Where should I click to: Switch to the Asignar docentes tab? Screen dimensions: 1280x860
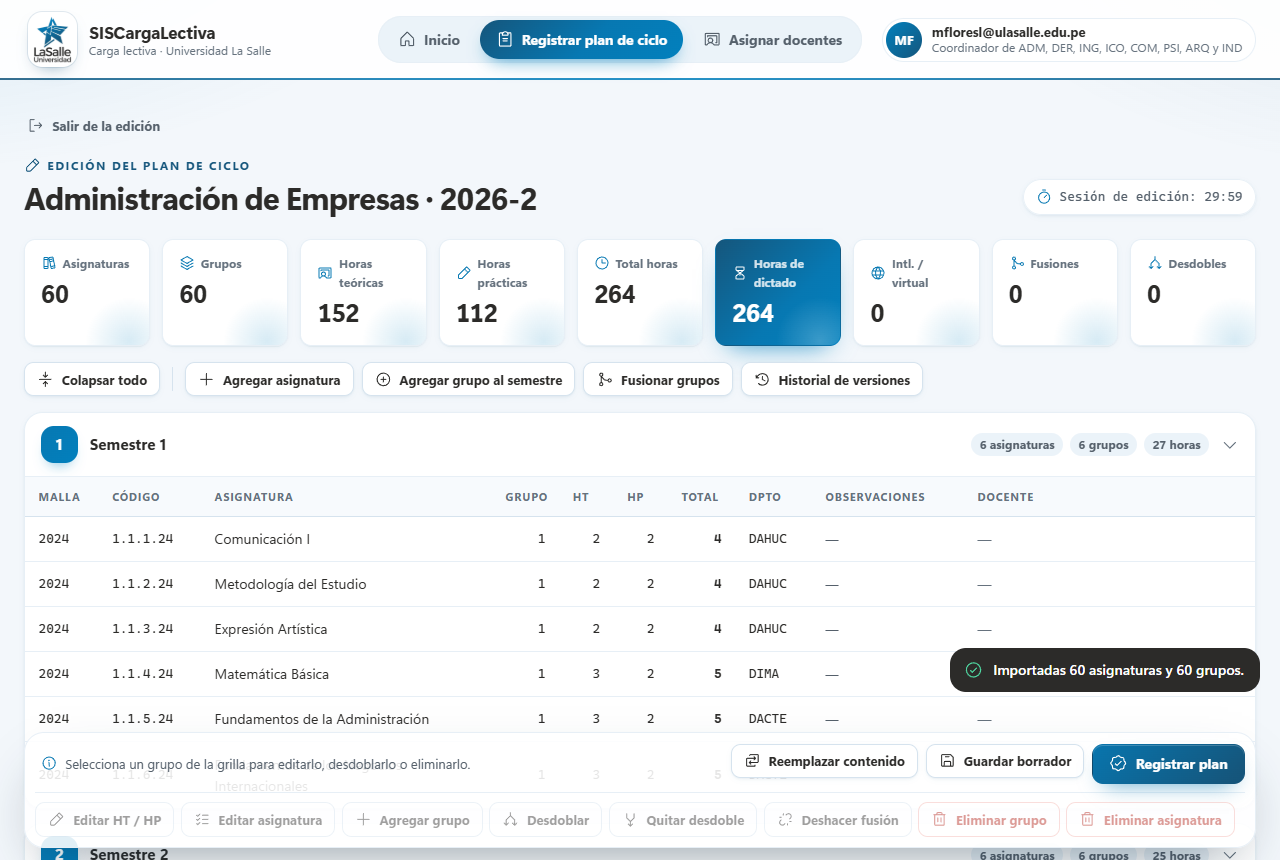coord(773,40)
